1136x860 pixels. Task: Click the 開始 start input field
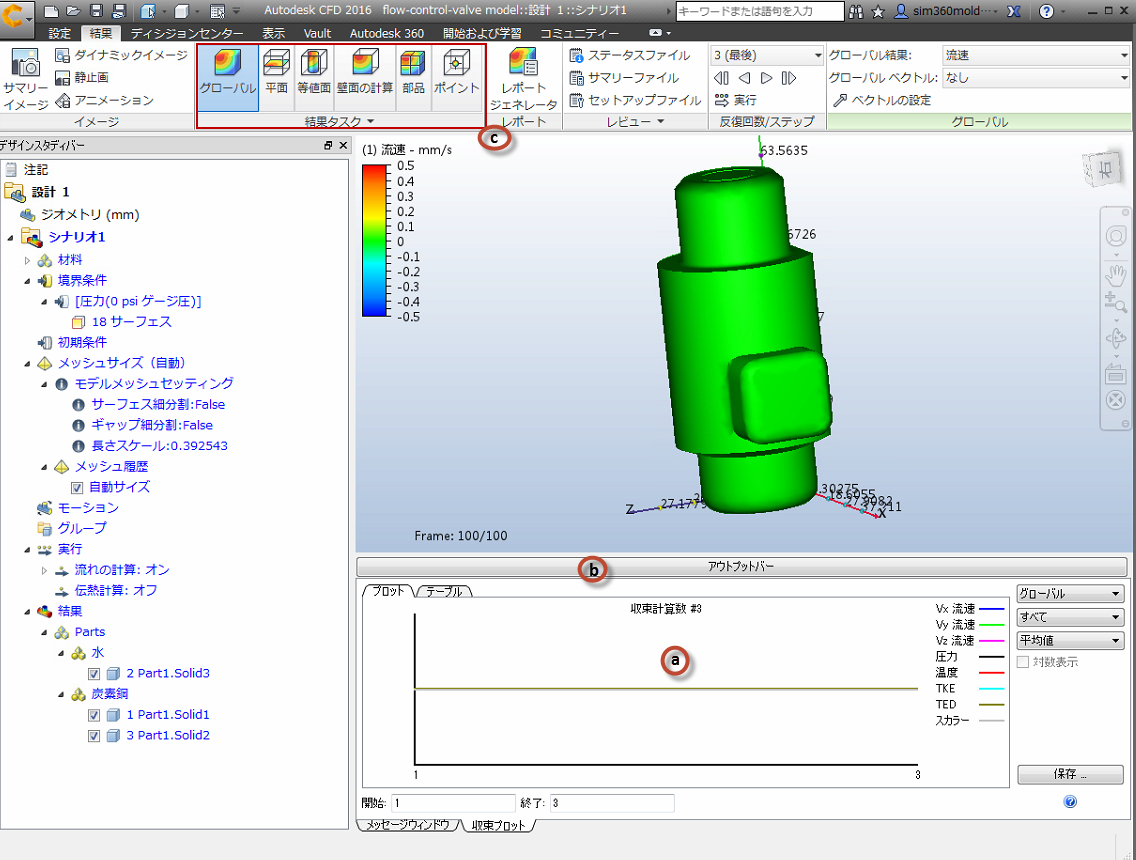click(453, 803)
